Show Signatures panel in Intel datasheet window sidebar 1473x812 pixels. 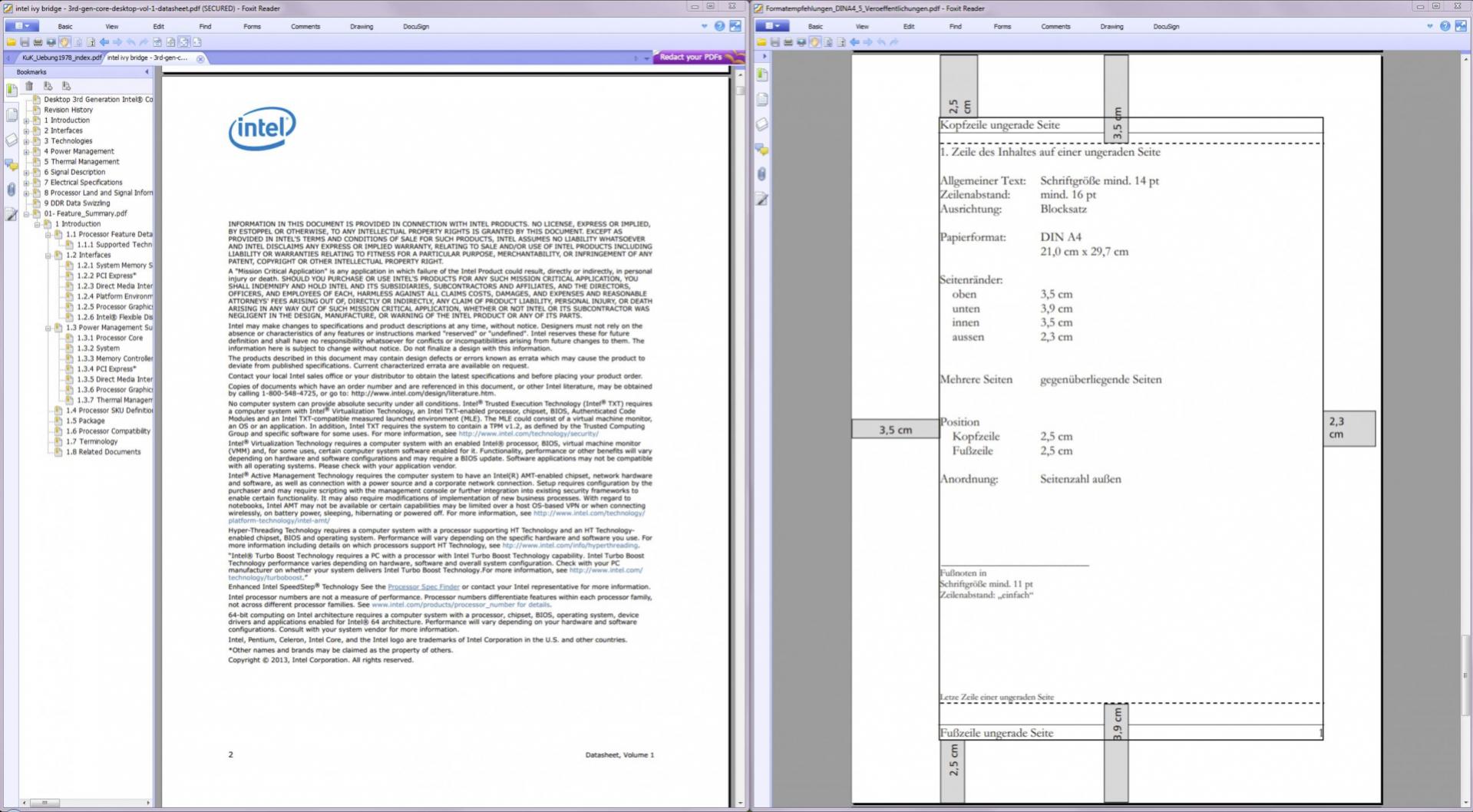click(x=12, y=214)
